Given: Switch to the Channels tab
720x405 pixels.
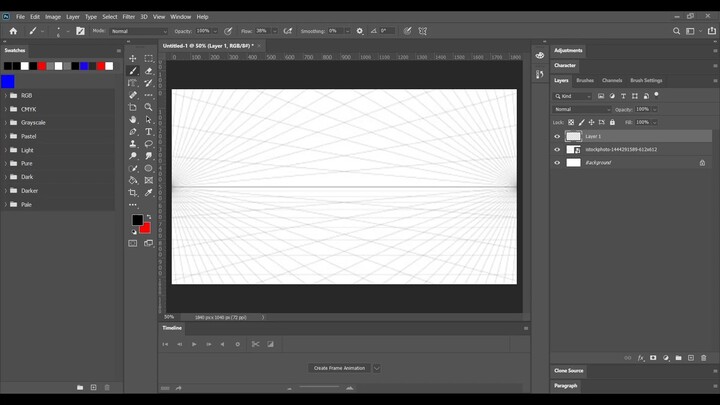Looking at the screenshot, I should 612,80.
